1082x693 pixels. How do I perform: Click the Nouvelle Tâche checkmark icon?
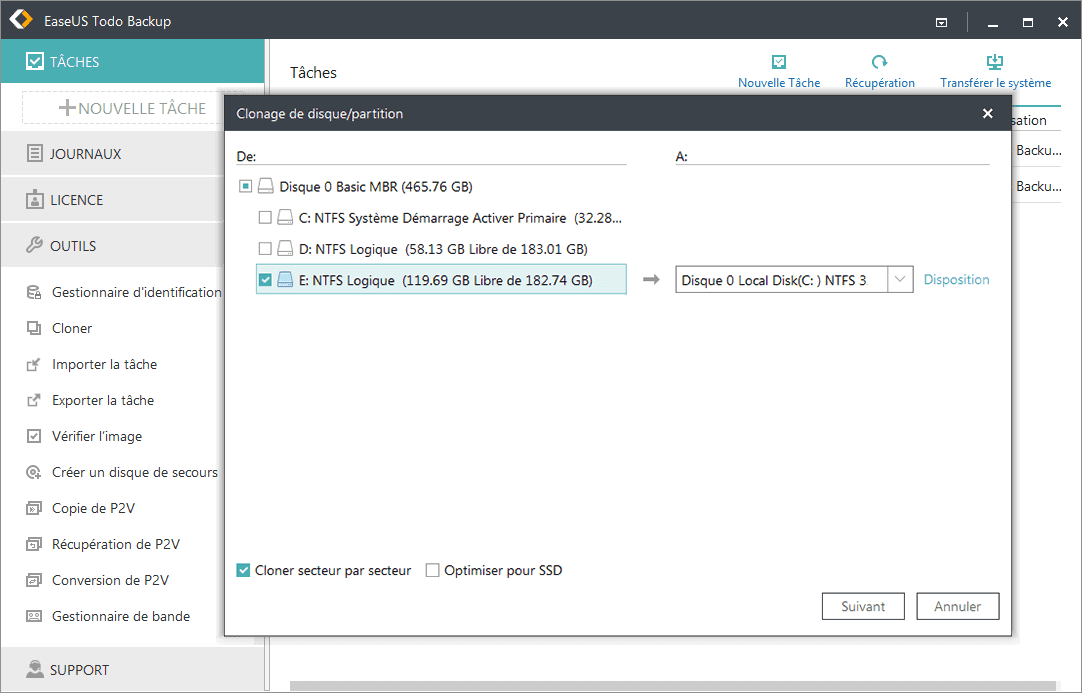(x=779, y=62)
